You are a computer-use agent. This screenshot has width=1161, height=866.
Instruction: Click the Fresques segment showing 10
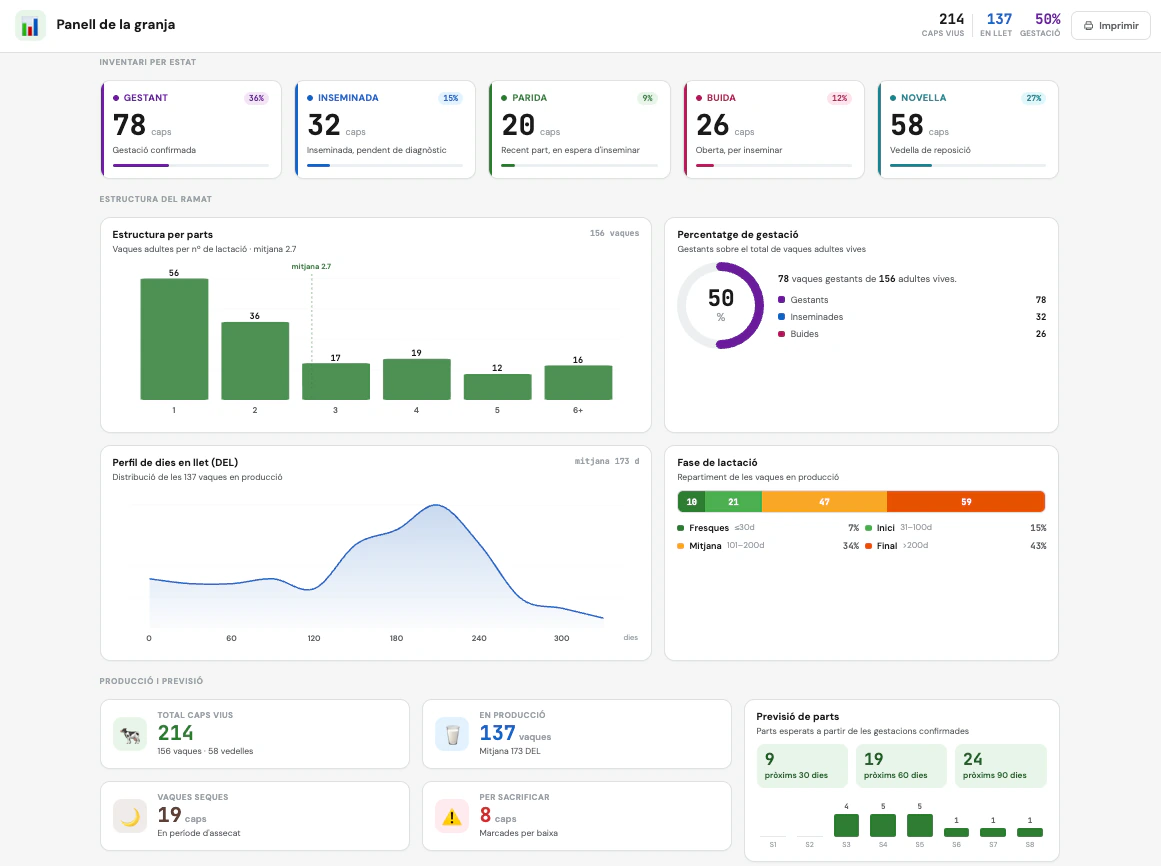point(691,502)
